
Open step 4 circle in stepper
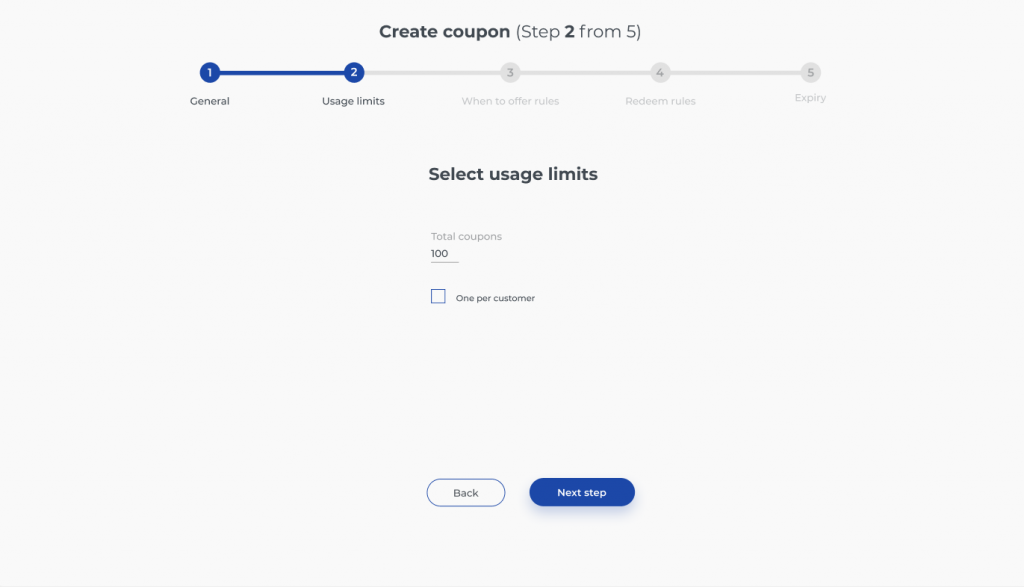(x=660, y=72)
